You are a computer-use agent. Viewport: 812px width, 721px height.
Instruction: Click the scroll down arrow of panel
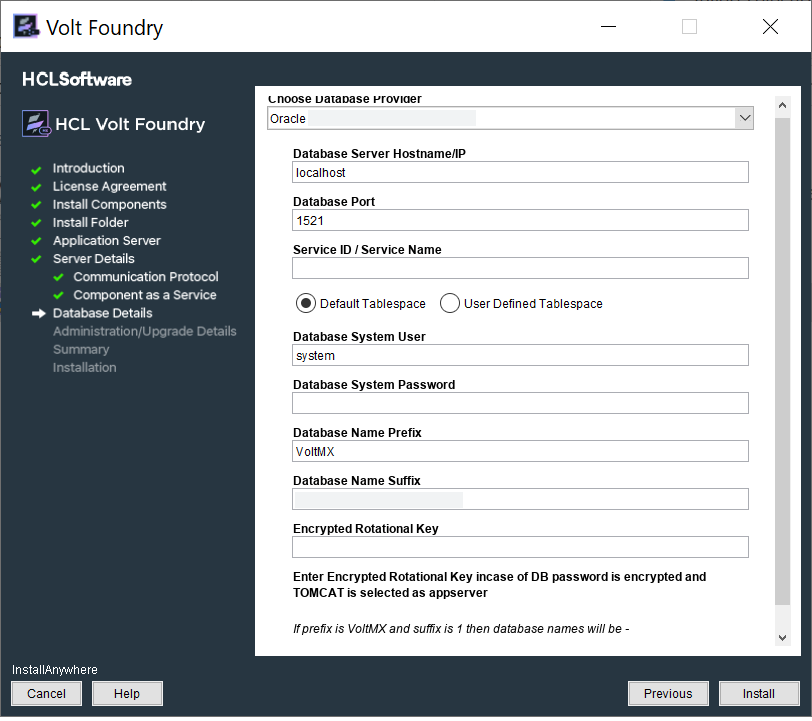(x=782, y=637)
